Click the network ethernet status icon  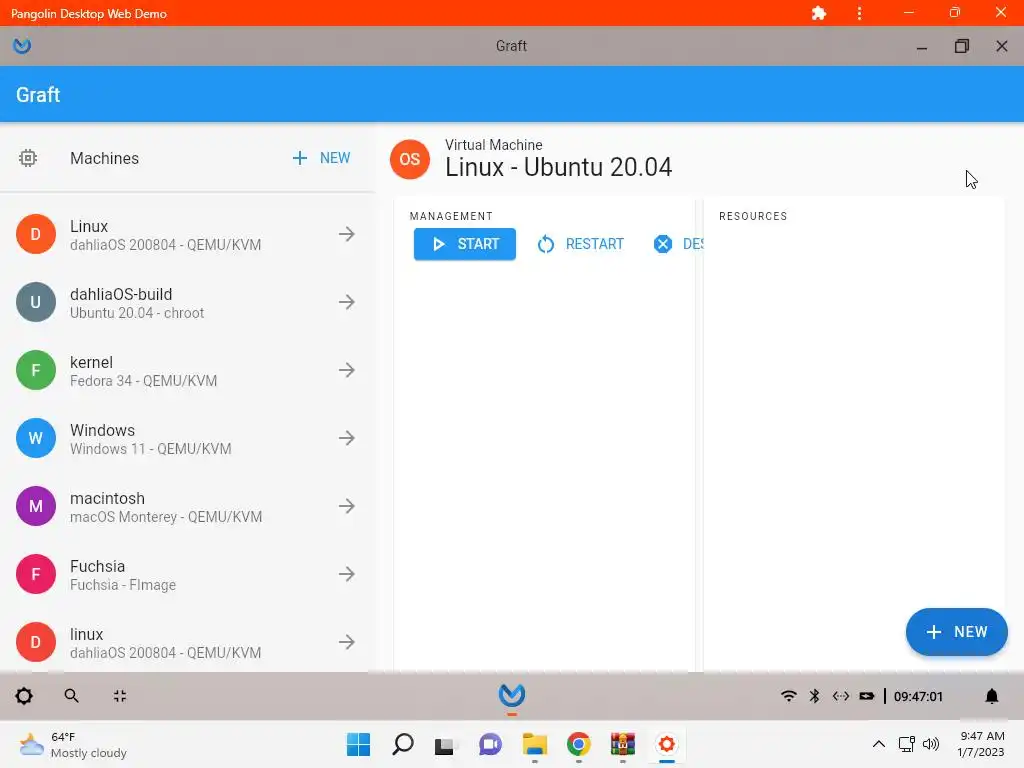[x=840, y=696]
